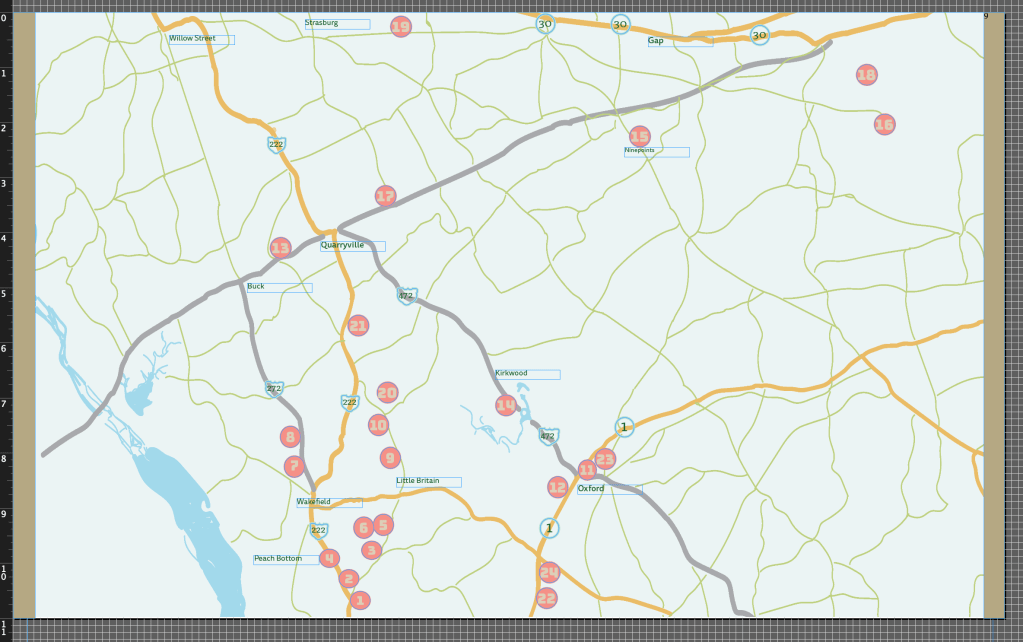Viewport: 1023px width, 642px height.
Task: Click the Route 30 shield right of Gap
Action: [759, 35]
